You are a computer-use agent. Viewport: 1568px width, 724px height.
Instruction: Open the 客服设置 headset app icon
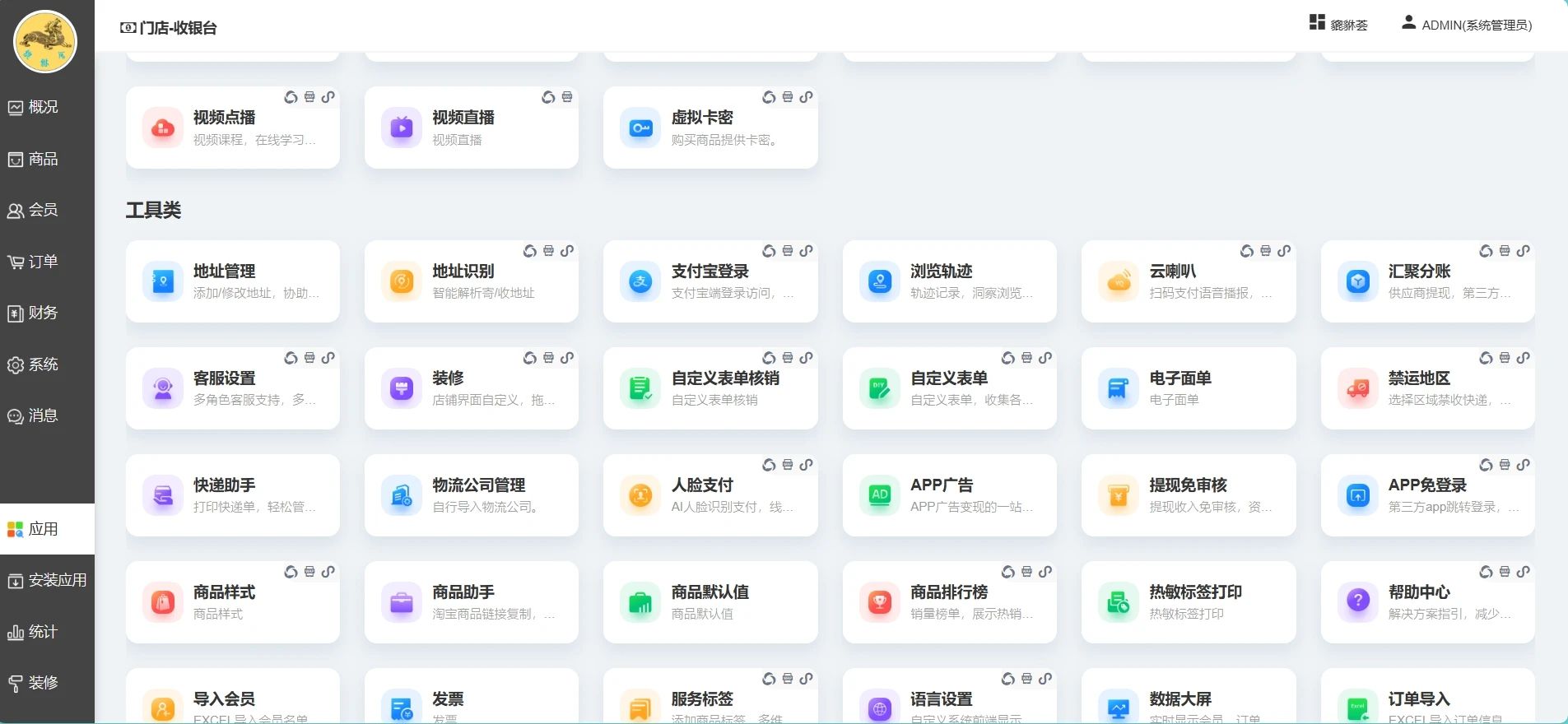click(x=163, y=388)
